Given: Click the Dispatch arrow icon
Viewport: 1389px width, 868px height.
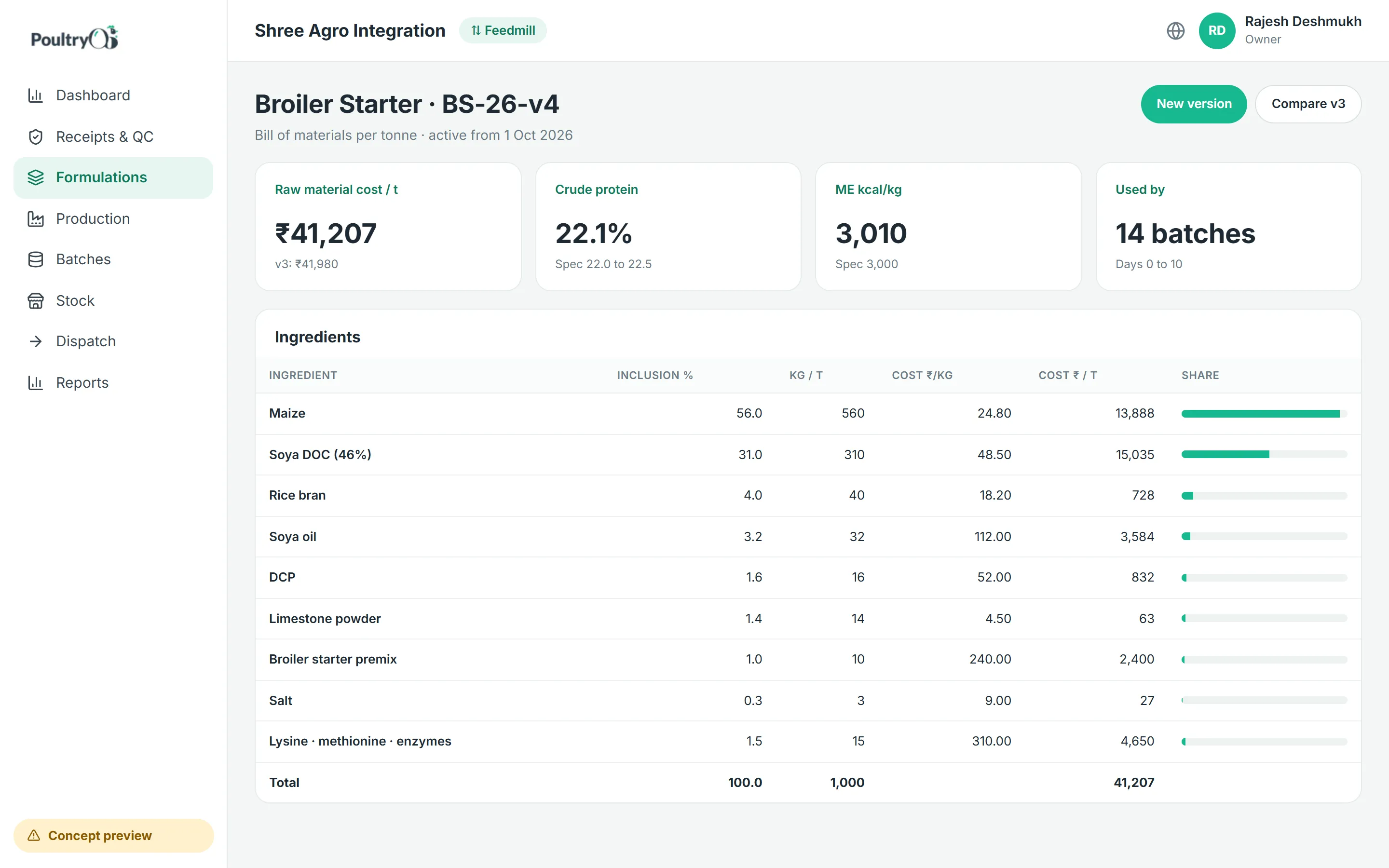Looking at the screenshot, I should [x=36, y=341].
